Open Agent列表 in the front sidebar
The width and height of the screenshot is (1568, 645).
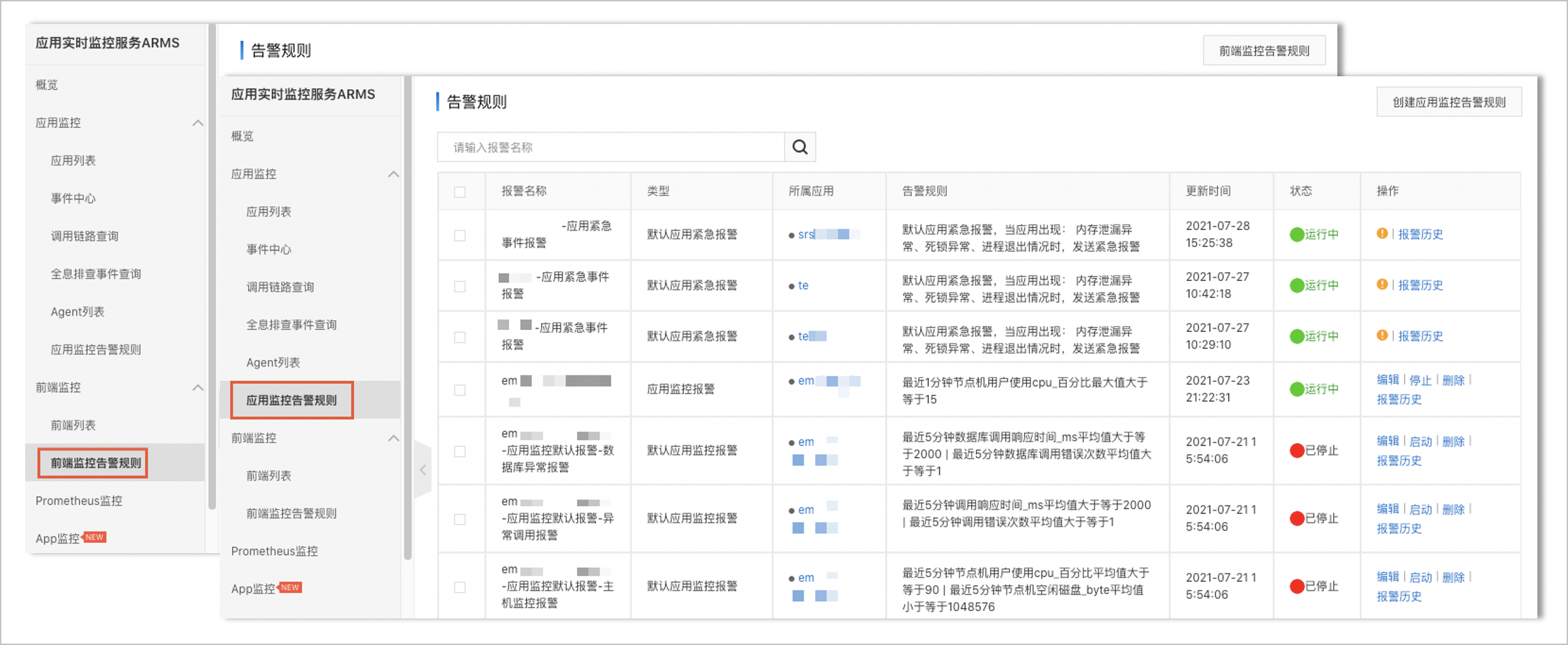[273, 363]
